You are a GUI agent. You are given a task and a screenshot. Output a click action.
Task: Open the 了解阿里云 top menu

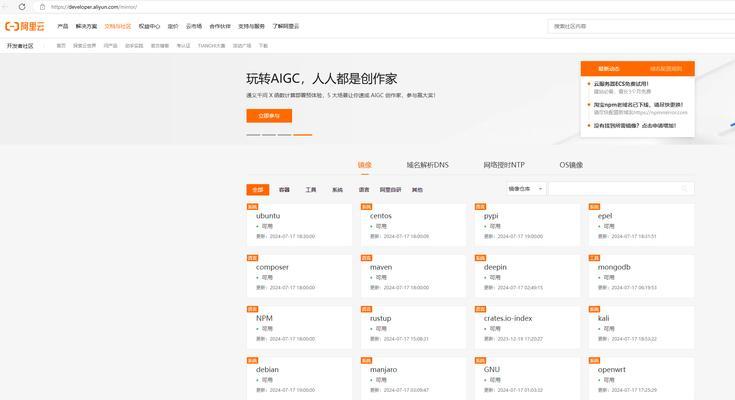(x=285, y=26)
